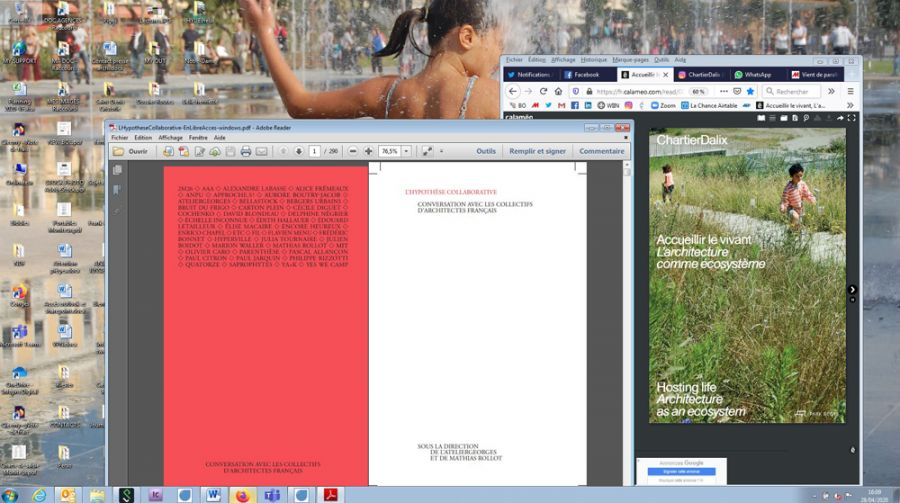Expand the Firefox toolbar overflow chevron
This screenshot has width=900, height=503.
coord(831,91)
